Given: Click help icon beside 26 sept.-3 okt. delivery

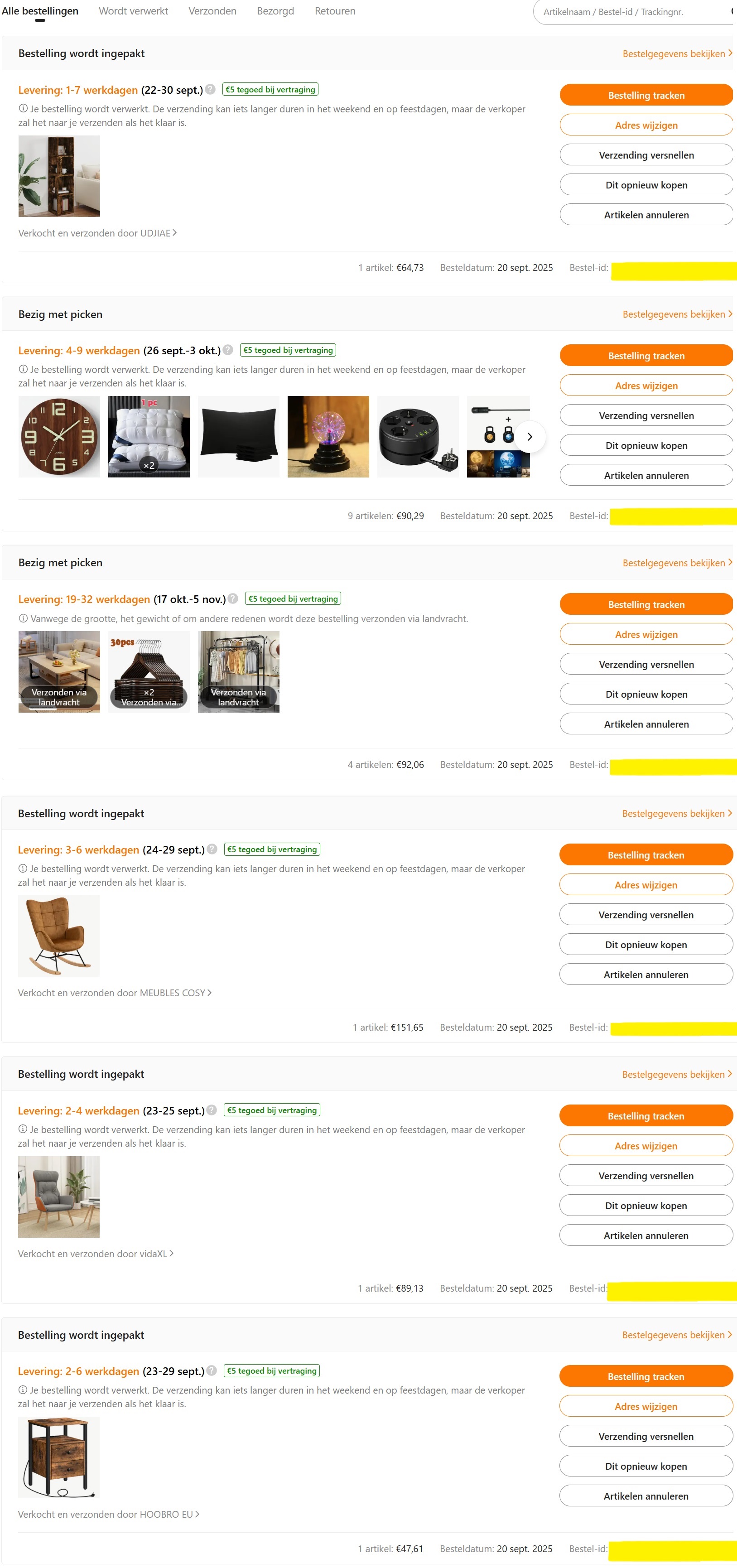Looking at the screenshot, I should tap(227, 350).
